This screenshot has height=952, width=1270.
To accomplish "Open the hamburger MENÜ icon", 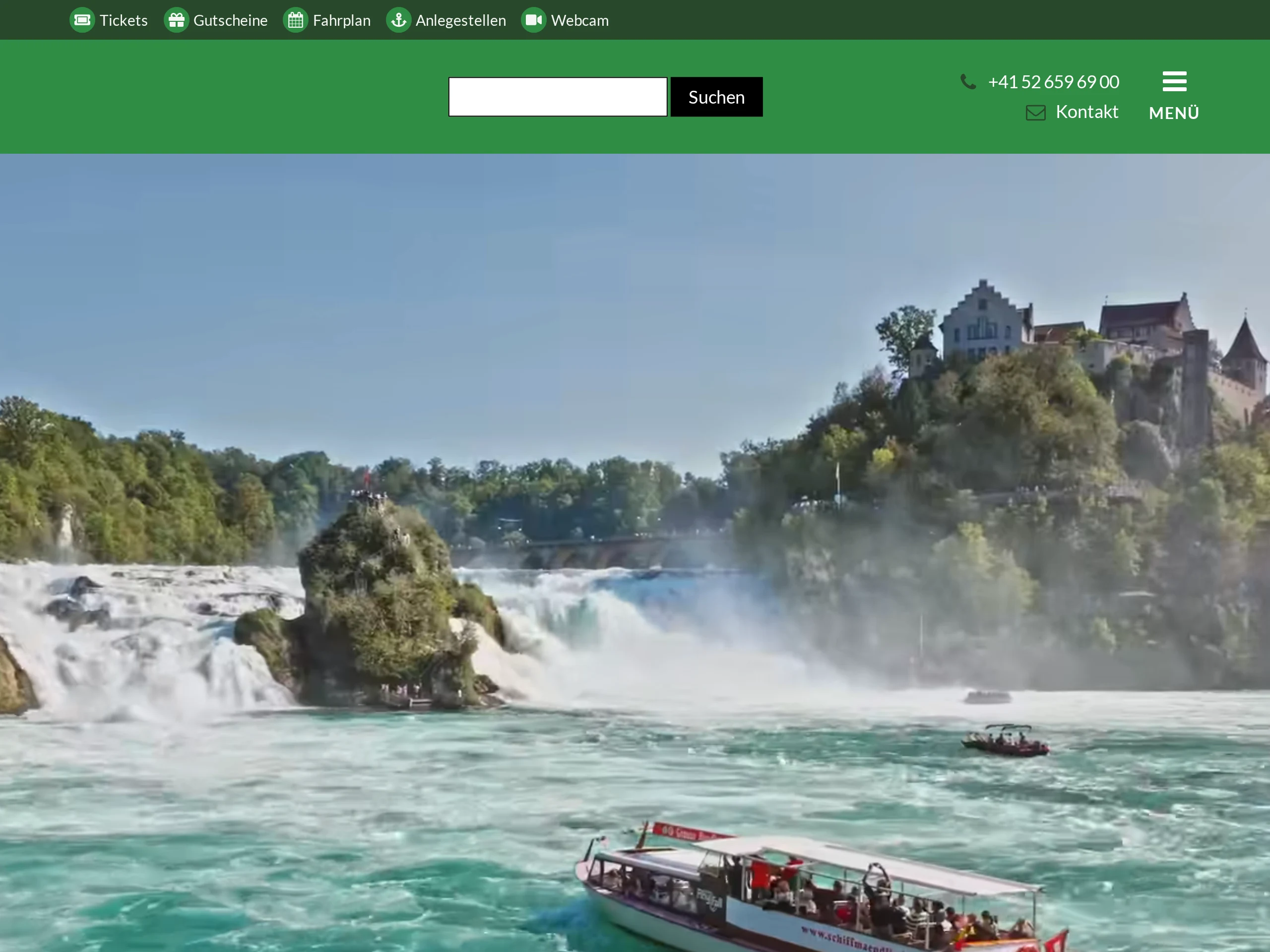I will tap(1174, 81).
